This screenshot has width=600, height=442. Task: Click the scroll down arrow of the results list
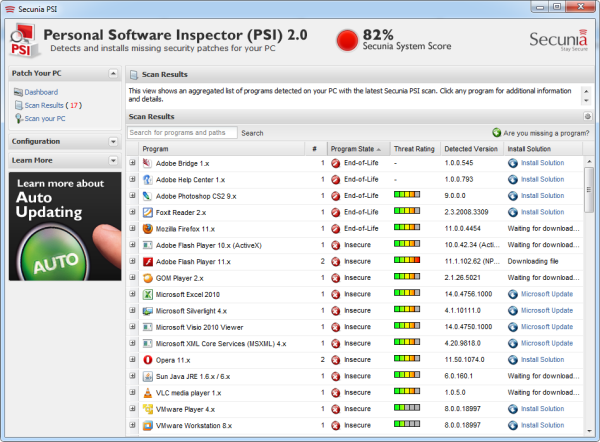point(589,431)
